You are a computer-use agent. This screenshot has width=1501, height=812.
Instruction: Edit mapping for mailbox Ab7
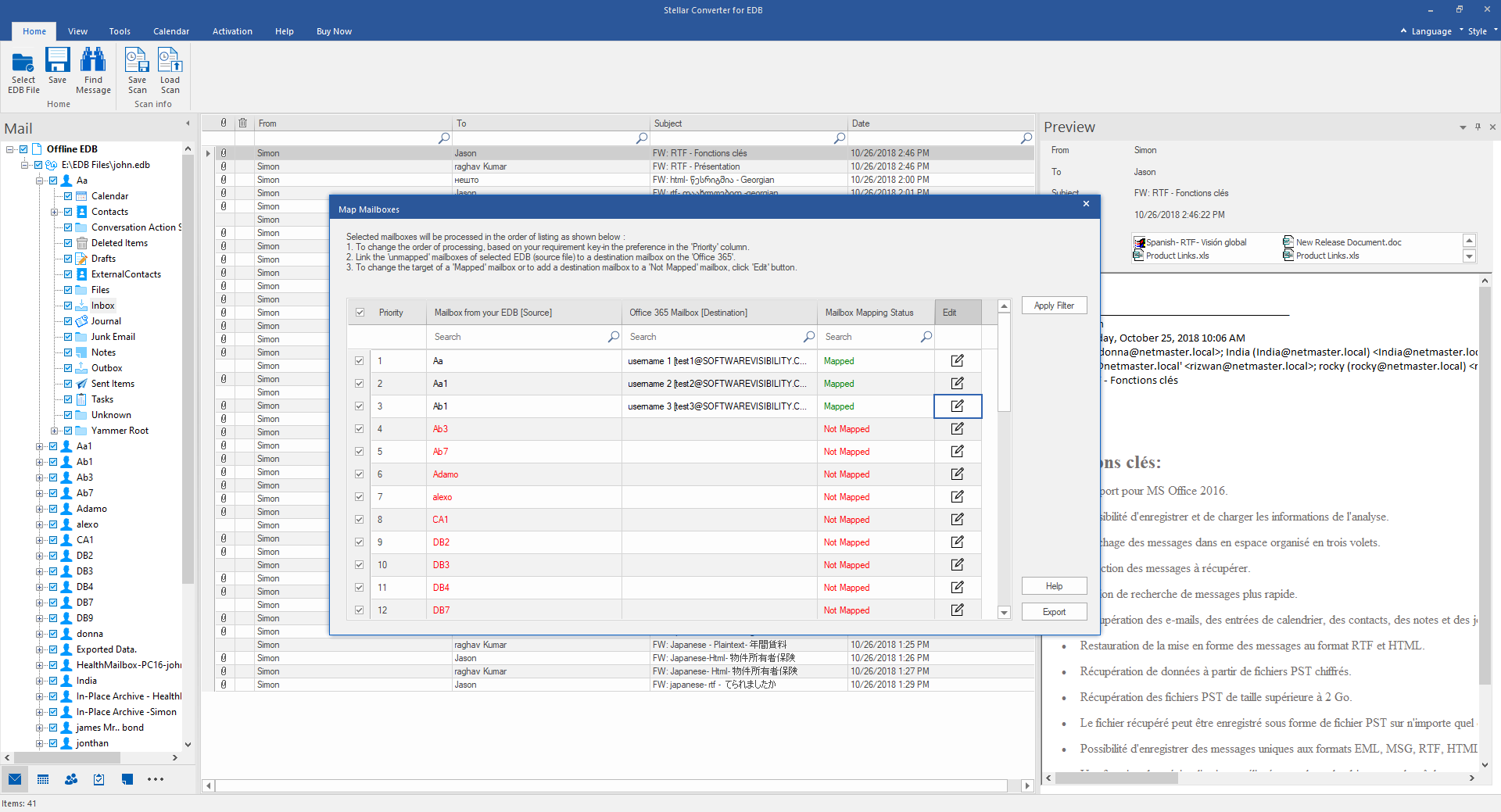coord(957,452)
